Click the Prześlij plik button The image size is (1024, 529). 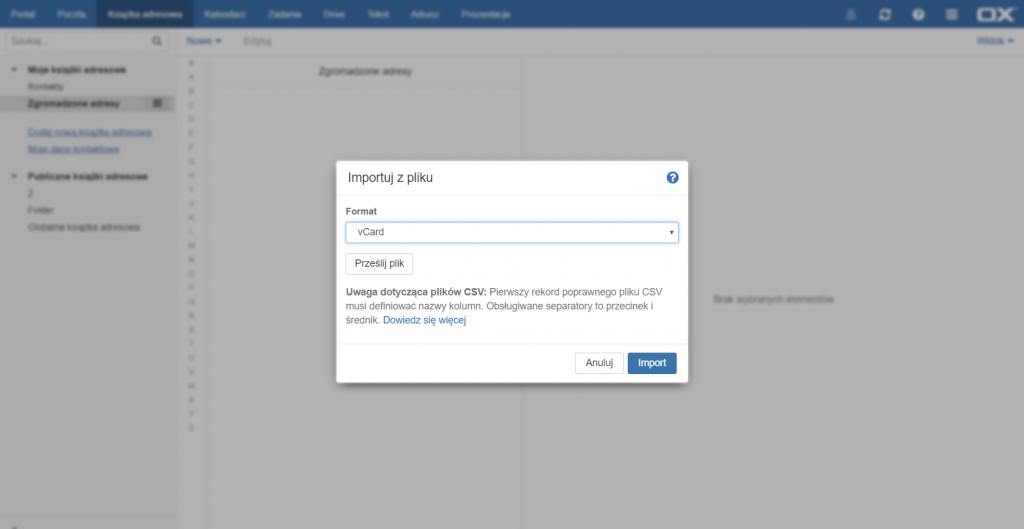click(379, 263)
